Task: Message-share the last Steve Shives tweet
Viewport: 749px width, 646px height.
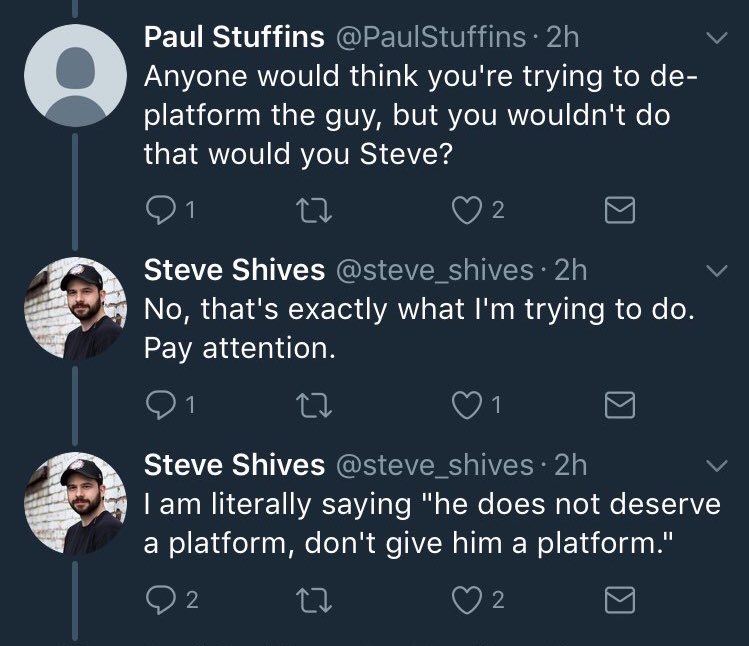Action: tap(620, 600)
